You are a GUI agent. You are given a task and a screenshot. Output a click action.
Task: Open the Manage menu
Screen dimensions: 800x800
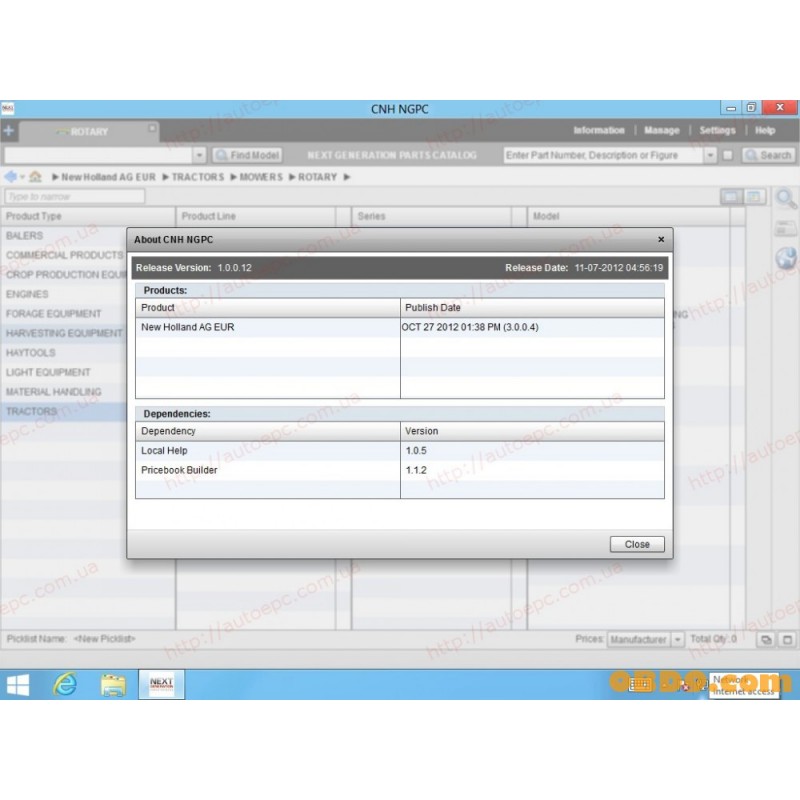click(x=662, y=131)
